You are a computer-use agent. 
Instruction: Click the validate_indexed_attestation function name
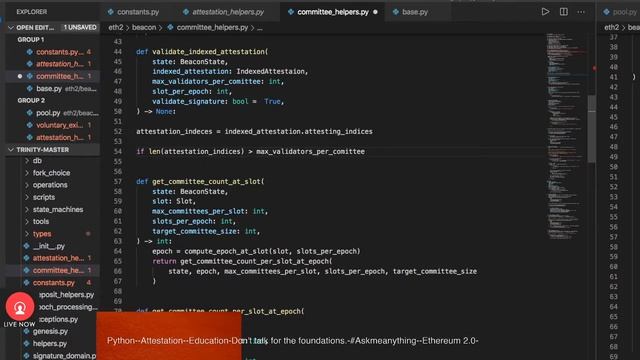tap(209, 52)
